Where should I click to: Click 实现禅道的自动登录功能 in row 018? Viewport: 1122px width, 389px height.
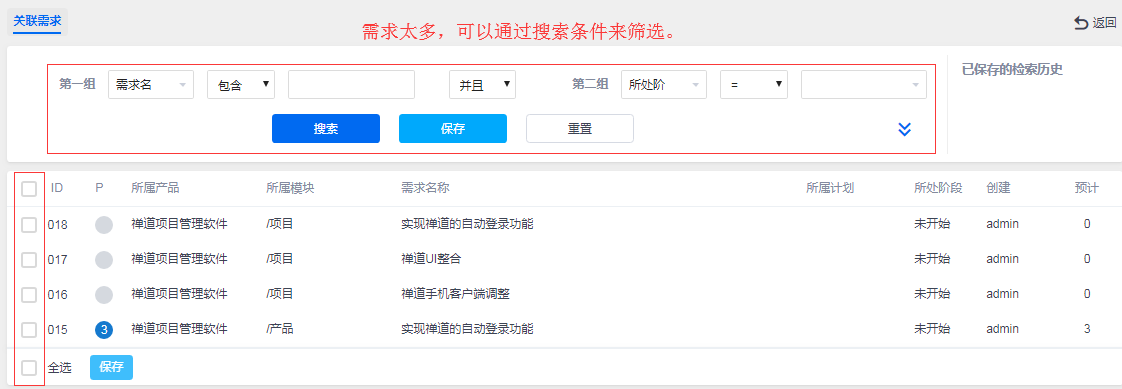coord(467,224)
